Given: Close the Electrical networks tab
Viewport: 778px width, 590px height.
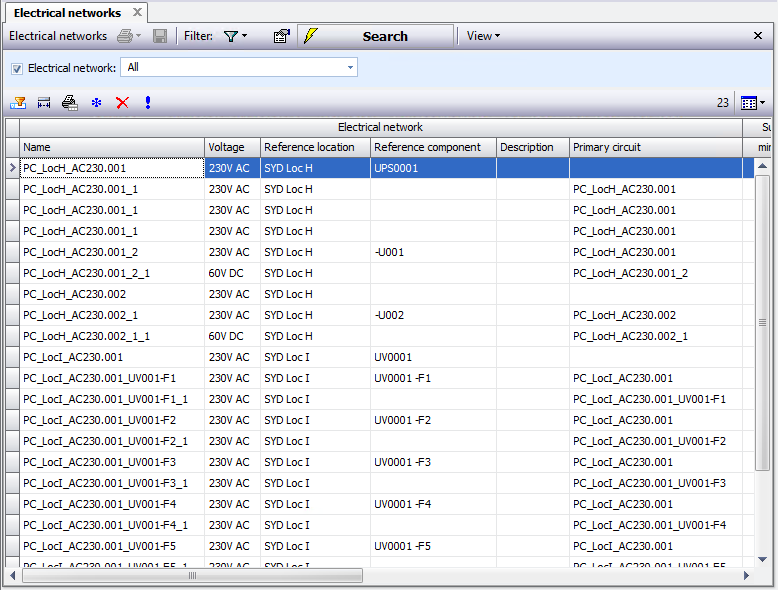Looking at the screenshot, I should 137,12.
